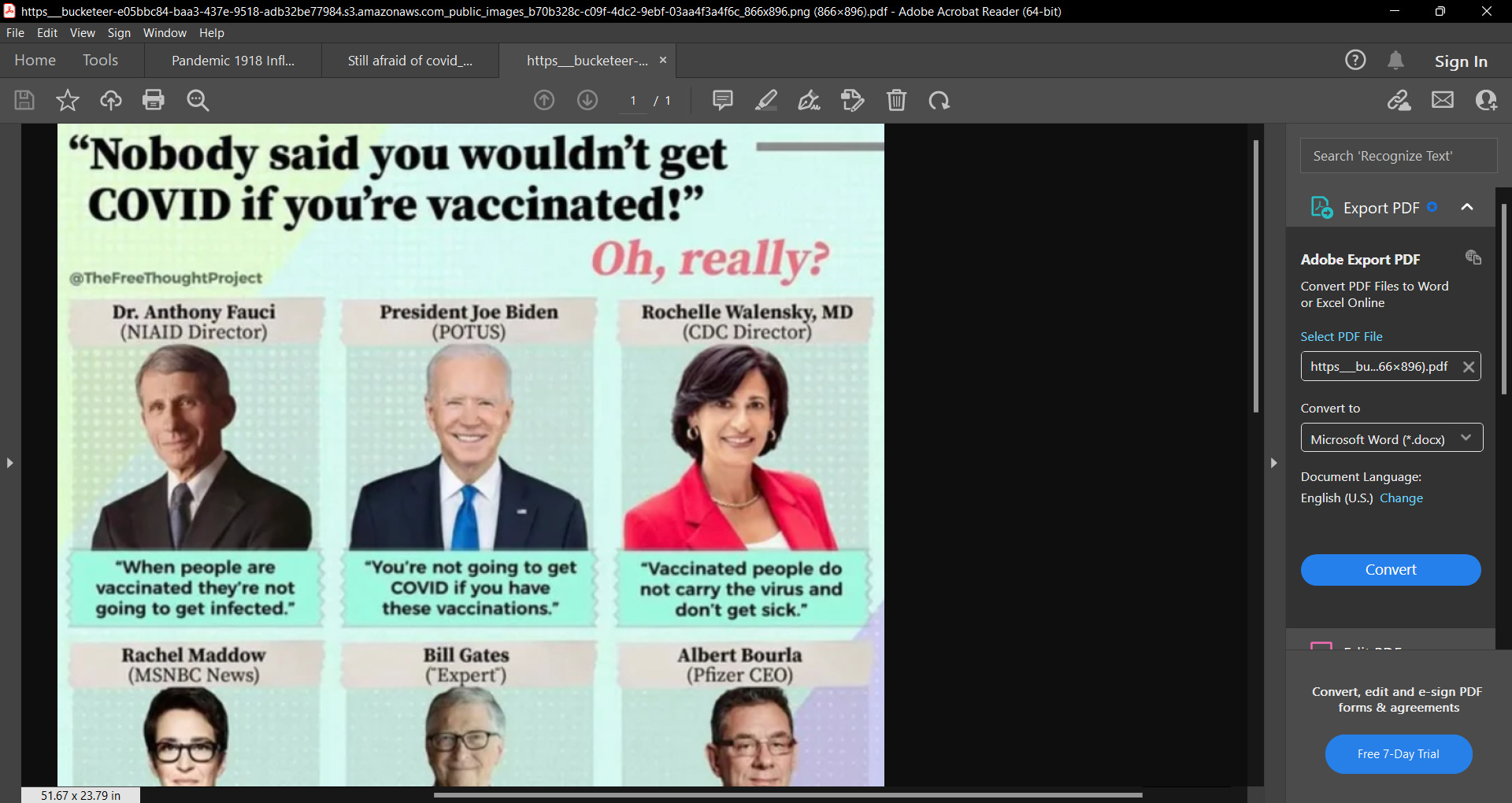1512x803 pixels.
Task: Open the View menu
Action: [82, 32]
